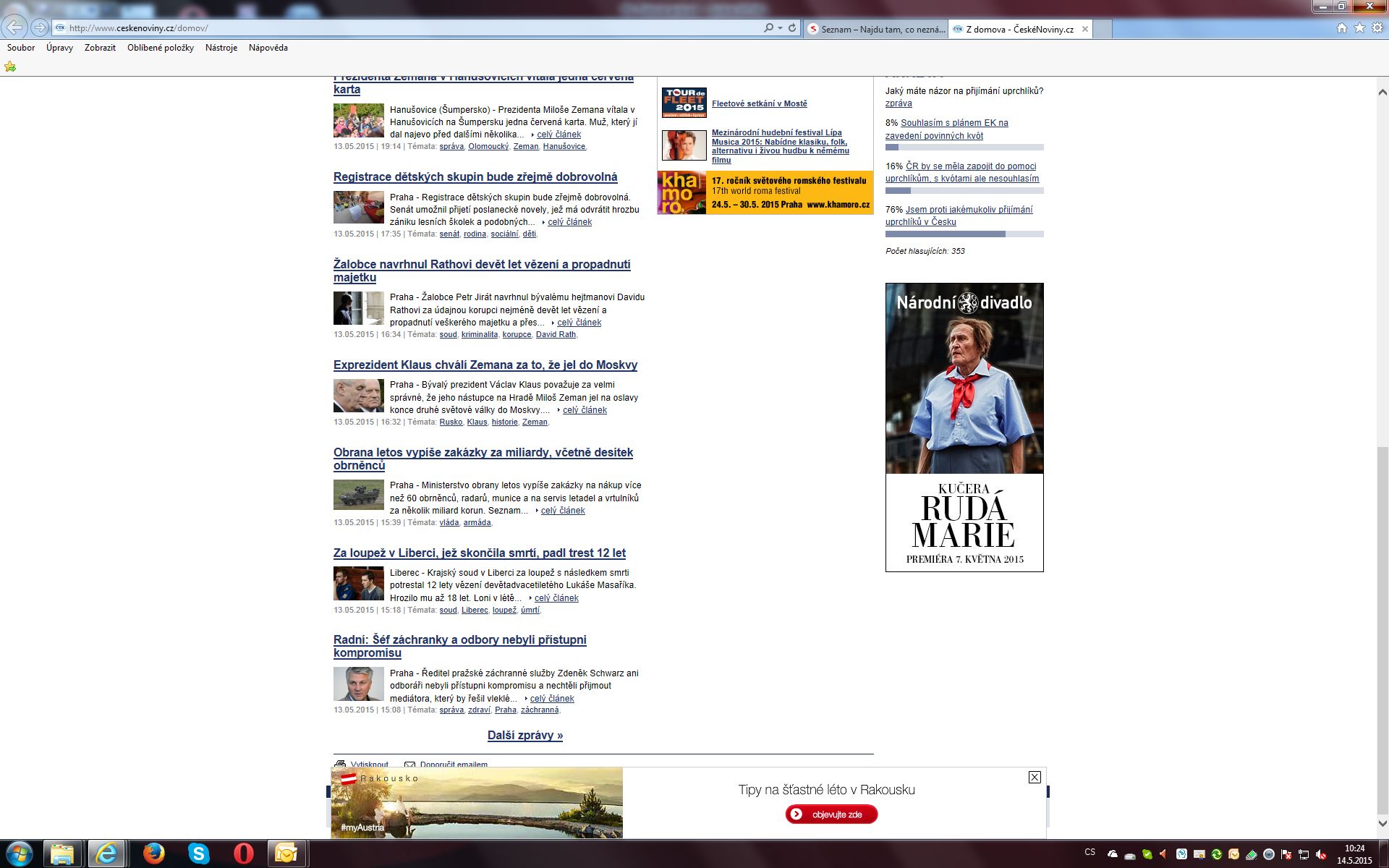Open the Zobrazit menu
Image resolution: width=1389 pixels, height=868 pixels.
tap(100, 48)
